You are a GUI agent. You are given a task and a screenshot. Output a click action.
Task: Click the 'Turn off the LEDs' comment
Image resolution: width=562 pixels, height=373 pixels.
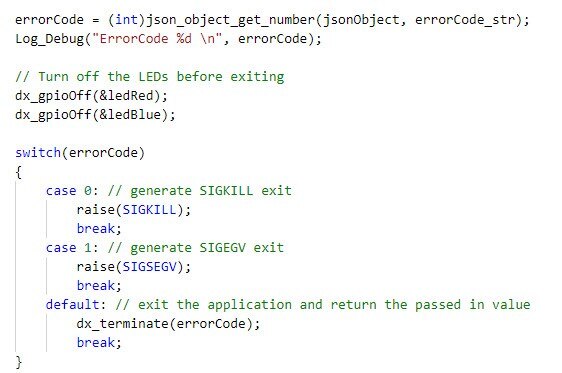coord(150,77)
